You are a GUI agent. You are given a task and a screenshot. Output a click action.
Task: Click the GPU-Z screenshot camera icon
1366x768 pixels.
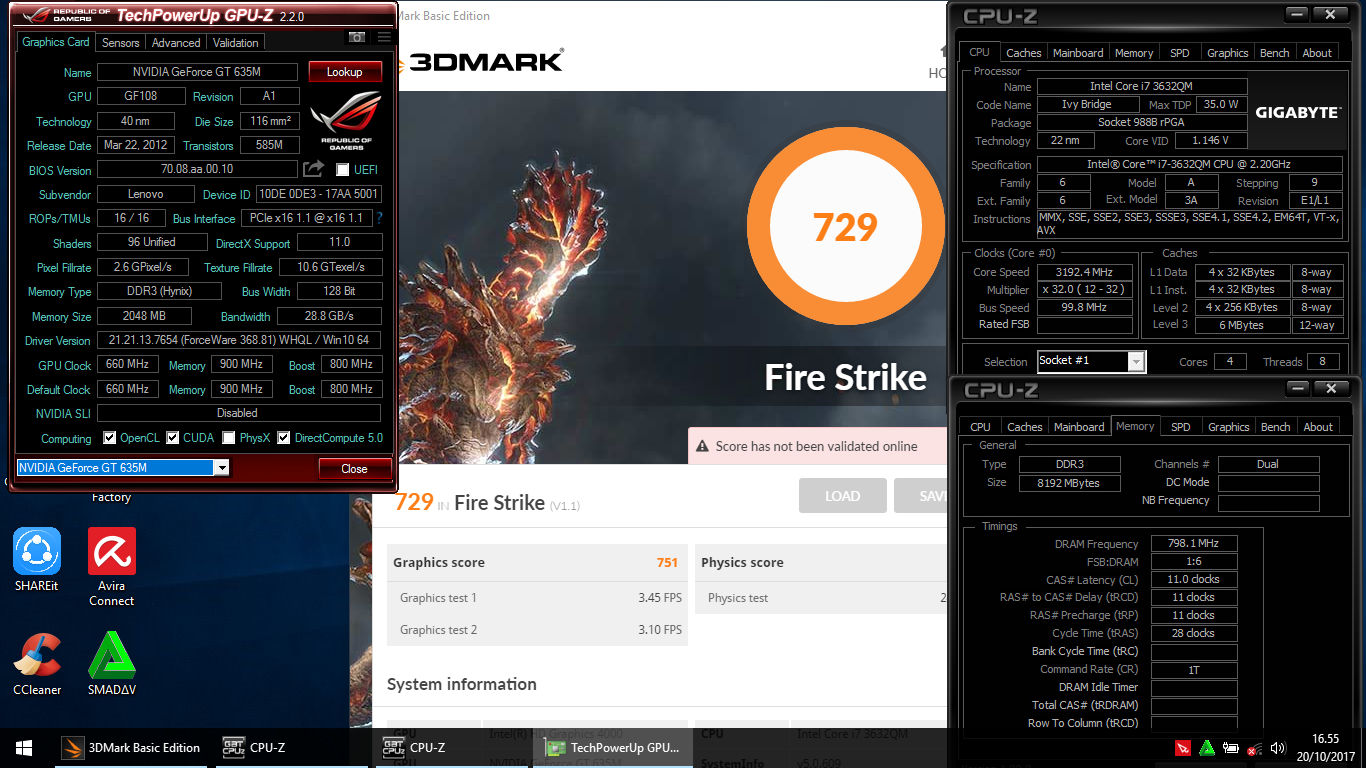coord(356,37)
